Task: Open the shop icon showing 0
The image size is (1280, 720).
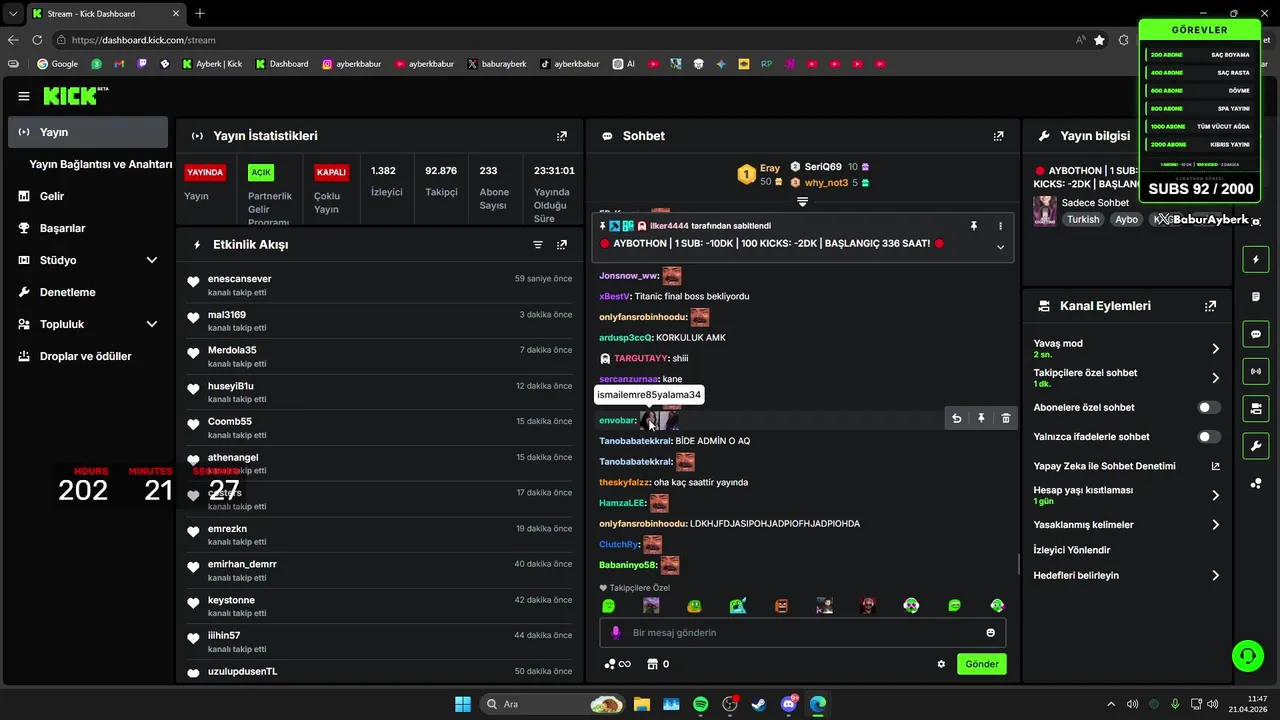Action: pos(658,664)
